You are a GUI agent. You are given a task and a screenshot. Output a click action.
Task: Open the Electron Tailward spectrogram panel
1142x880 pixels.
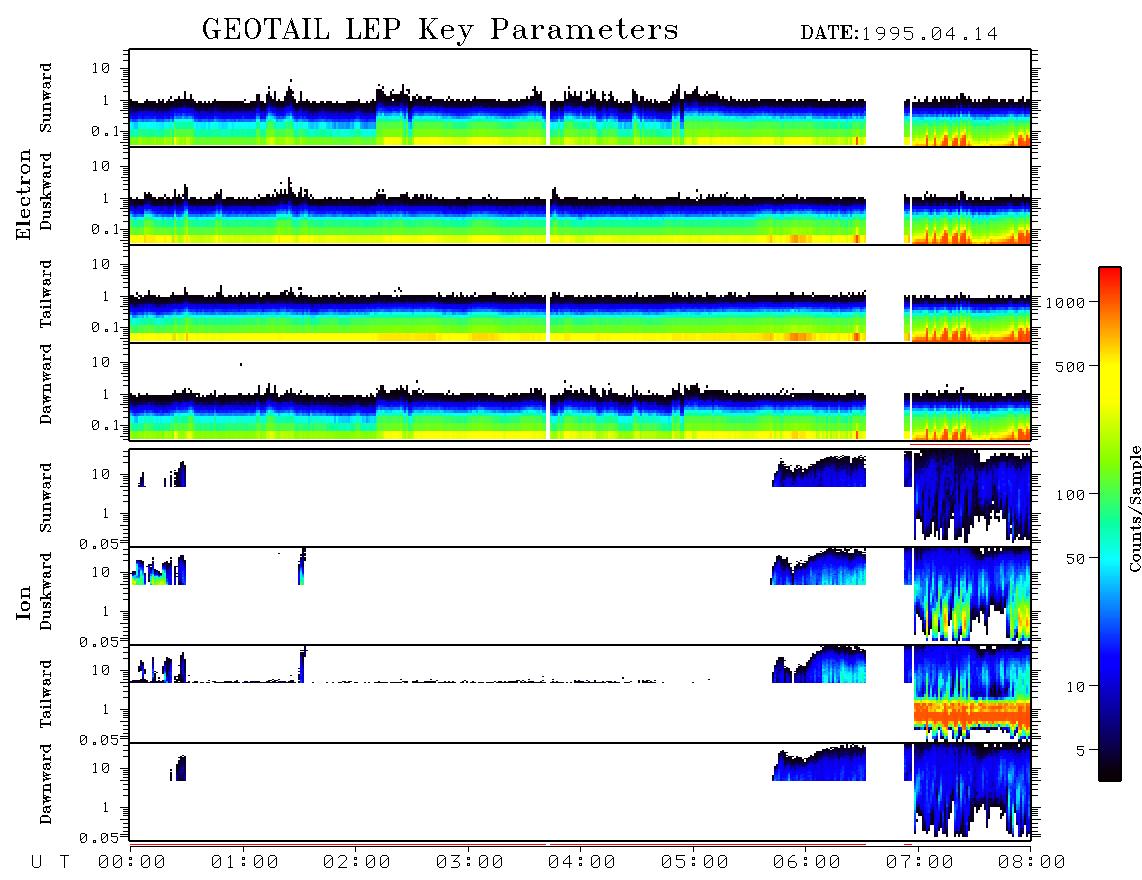[580, 294]
